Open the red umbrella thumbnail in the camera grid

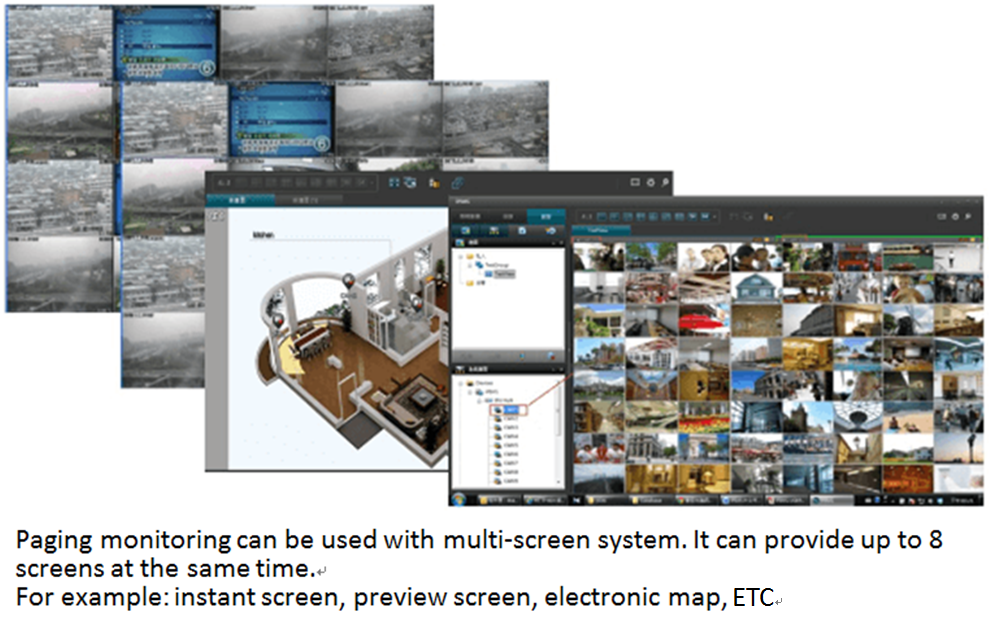pos(704,321)
